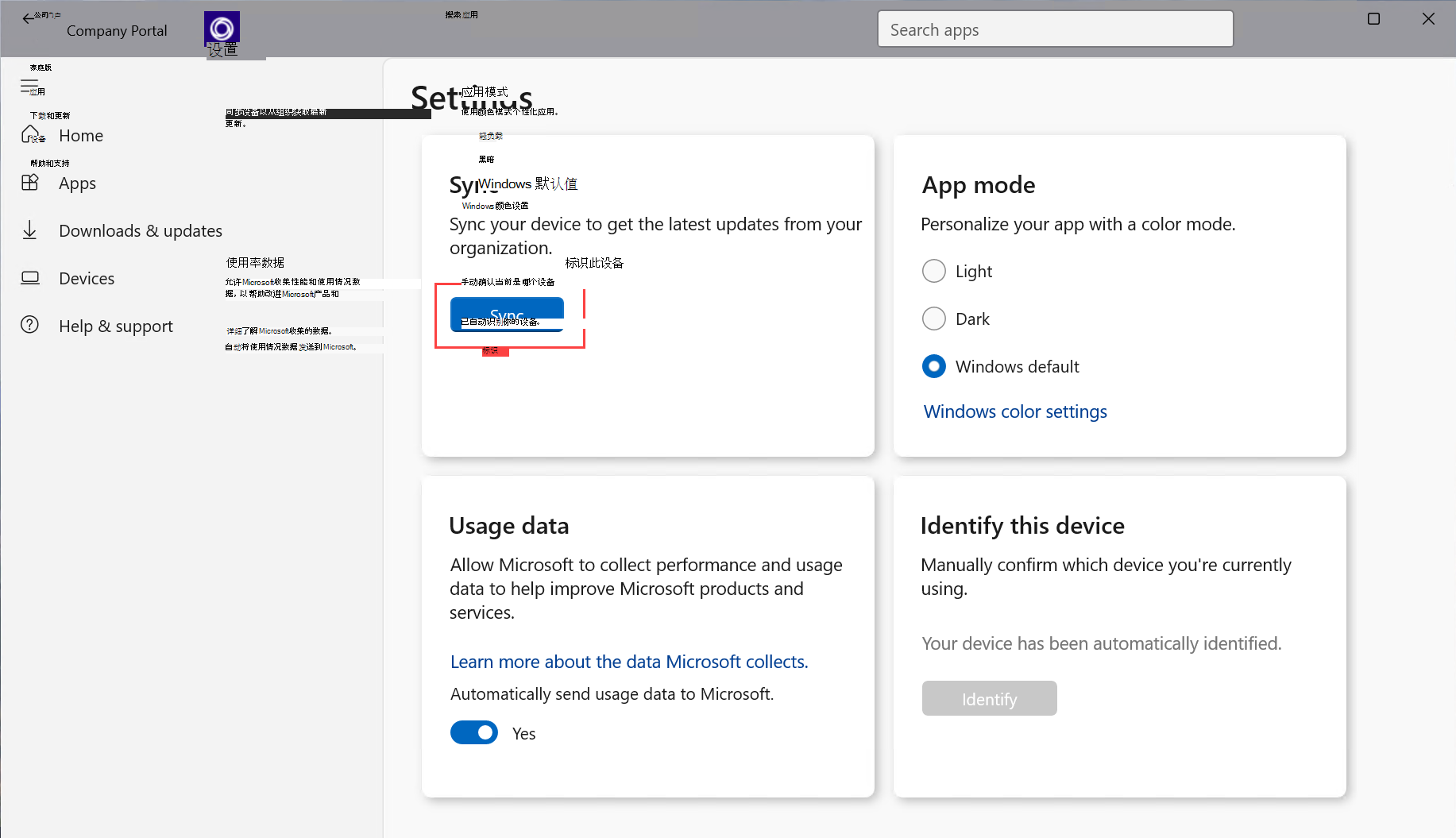Open the Downloads & updates page
This screenshot has height=838, width=1456.
point(141,230)
